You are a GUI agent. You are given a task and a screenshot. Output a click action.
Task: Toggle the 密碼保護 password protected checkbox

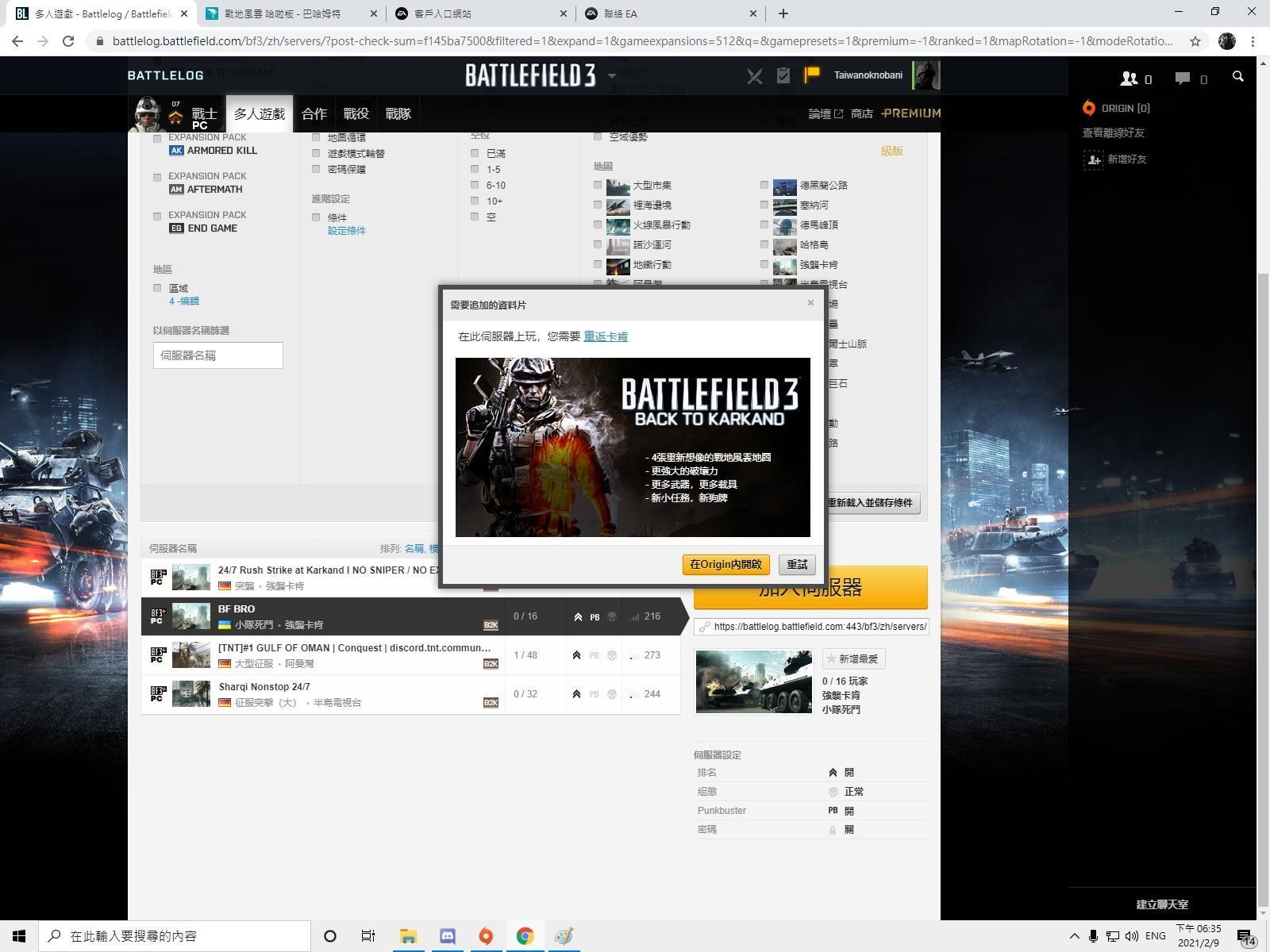point(316,169)
